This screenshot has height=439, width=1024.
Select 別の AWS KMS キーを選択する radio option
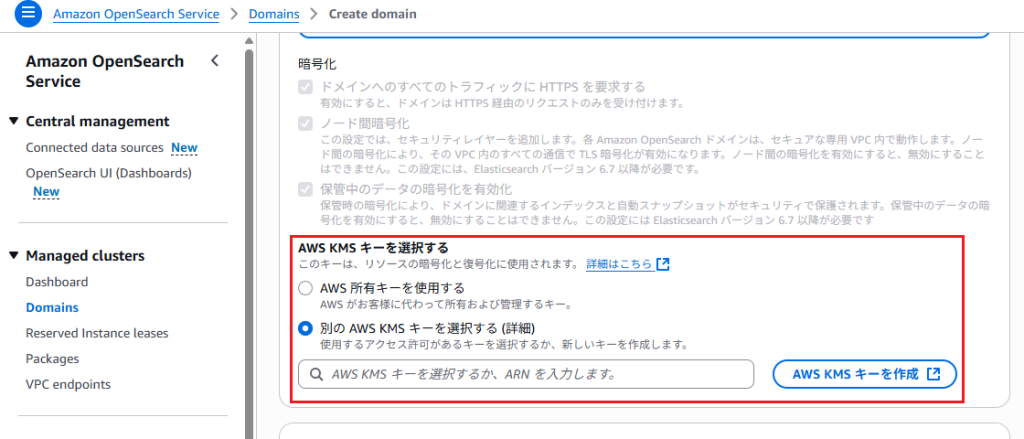[x=305, y=328]
